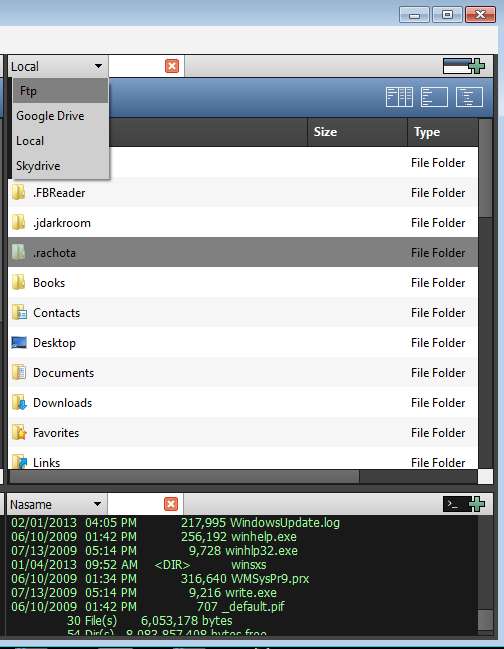Click winhelp.exe in terminal output
Screen dimensions: 504x649
click(x=264, y=536)
